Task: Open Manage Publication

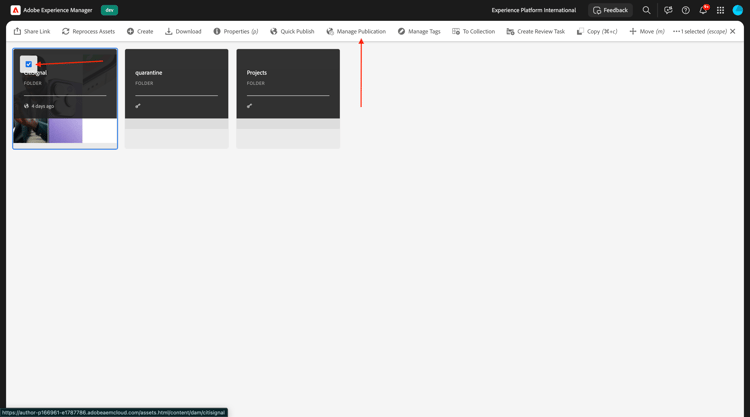Action: coord(356,32)
